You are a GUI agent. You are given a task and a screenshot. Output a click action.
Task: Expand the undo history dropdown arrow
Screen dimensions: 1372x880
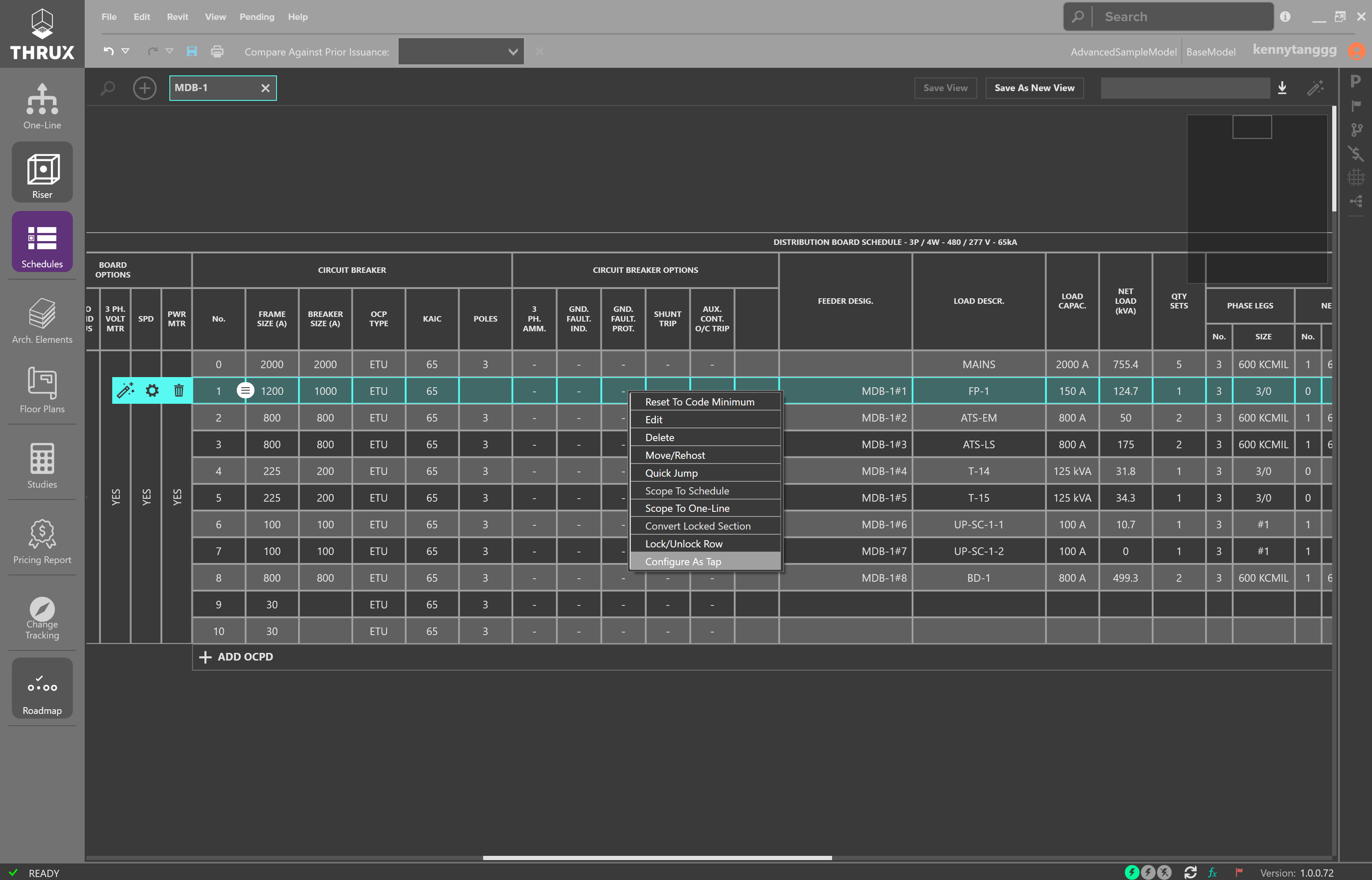(x=126, y=51)
